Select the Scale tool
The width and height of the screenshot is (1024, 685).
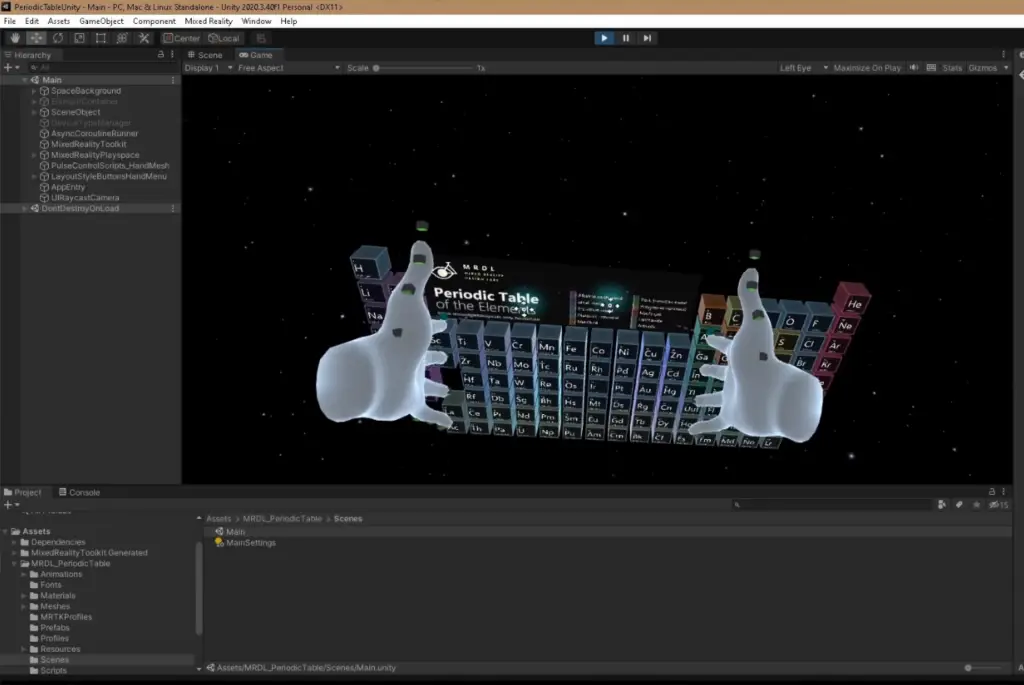[79, 38]
